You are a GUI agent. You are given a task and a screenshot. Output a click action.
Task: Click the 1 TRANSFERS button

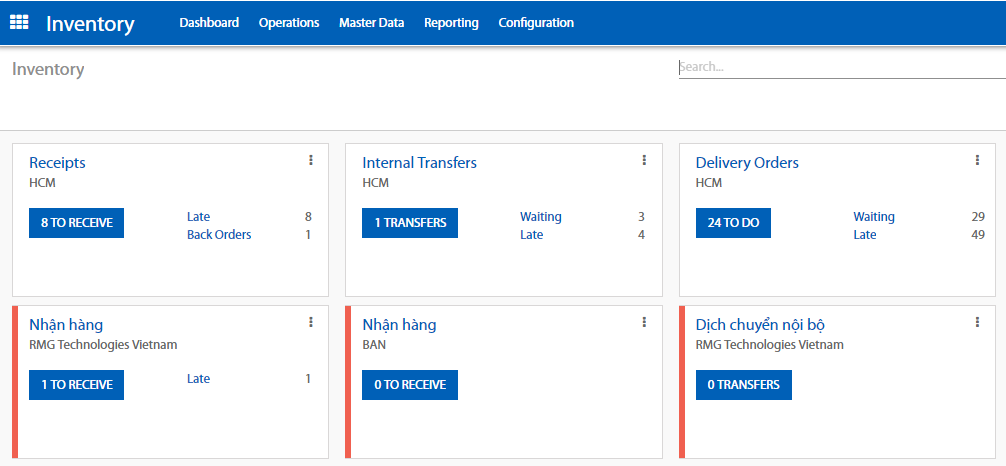point(410,223)
